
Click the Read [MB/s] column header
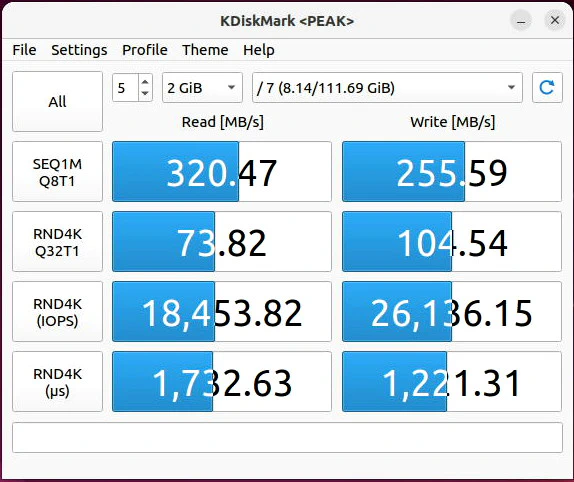click(223, 122)
